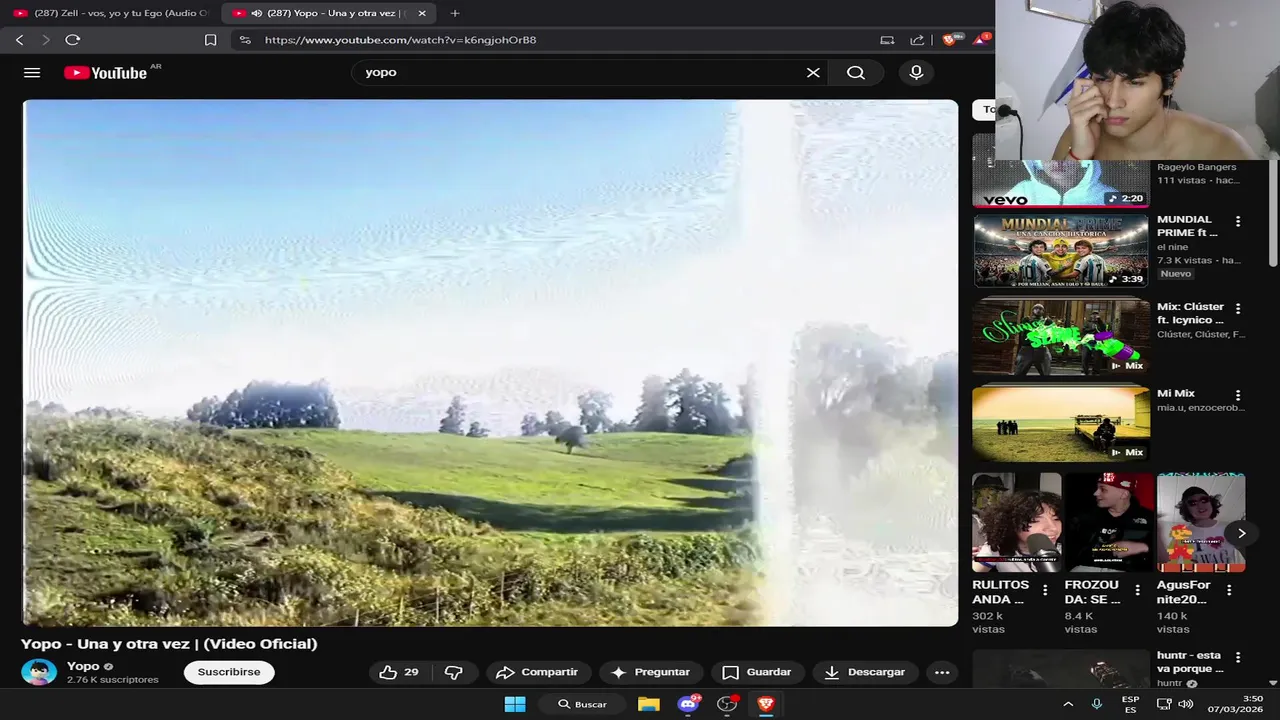The image size is (1280, 720).
Task: Open the Compartir share dialog
Action: [x=537, y=672]
